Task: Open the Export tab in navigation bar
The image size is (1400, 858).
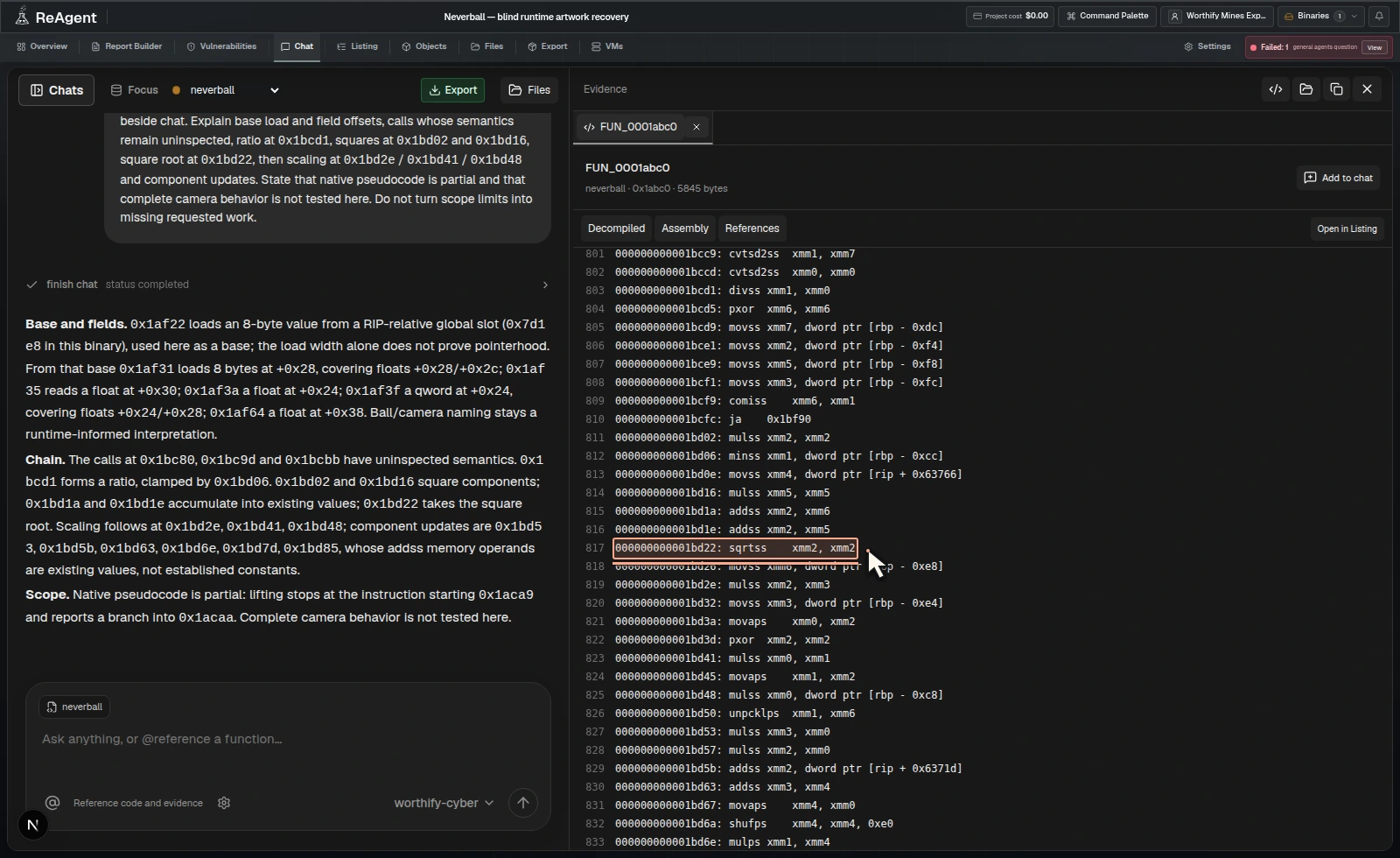Action: pos(547,46)
